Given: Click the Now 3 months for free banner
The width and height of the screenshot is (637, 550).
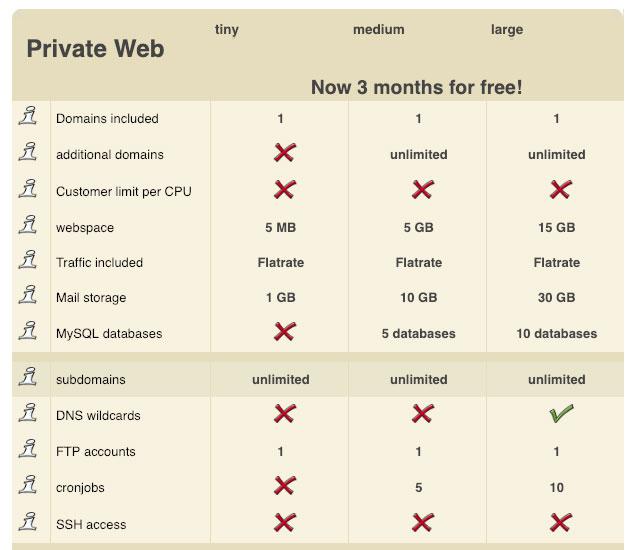Looking at the screenshot, I should (417, 87).
